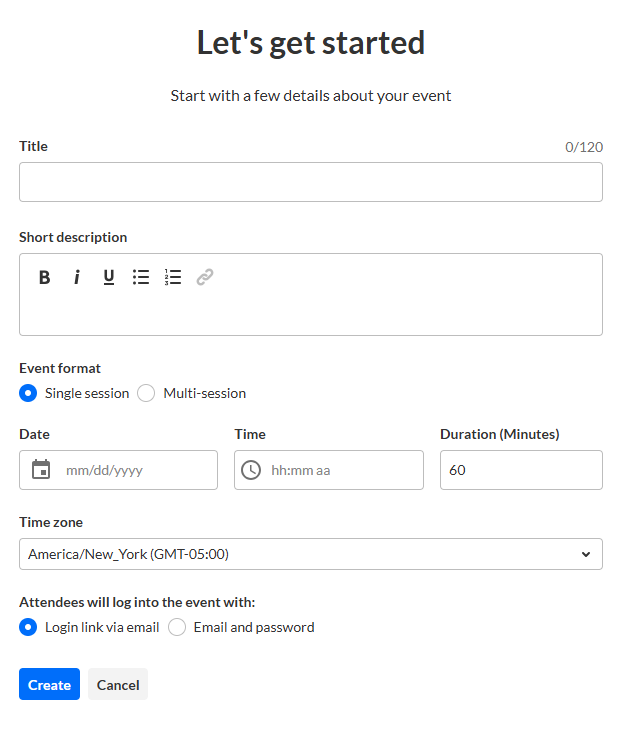Screen dimensions: 623x735
Task: Select Login link via email option
Action: [29, 628]
